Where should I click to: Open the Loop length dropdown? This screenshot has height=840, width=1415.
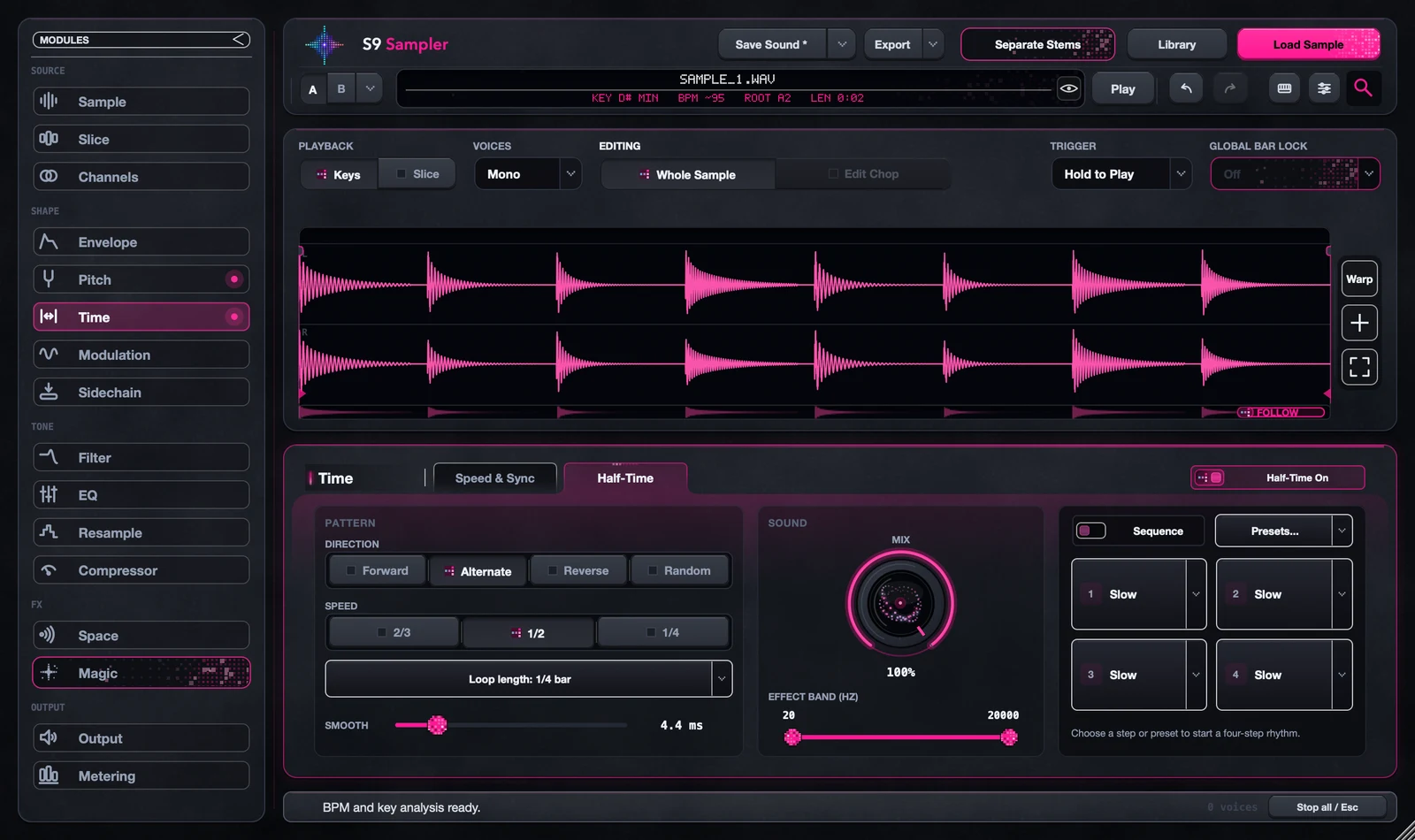point(529,679)
